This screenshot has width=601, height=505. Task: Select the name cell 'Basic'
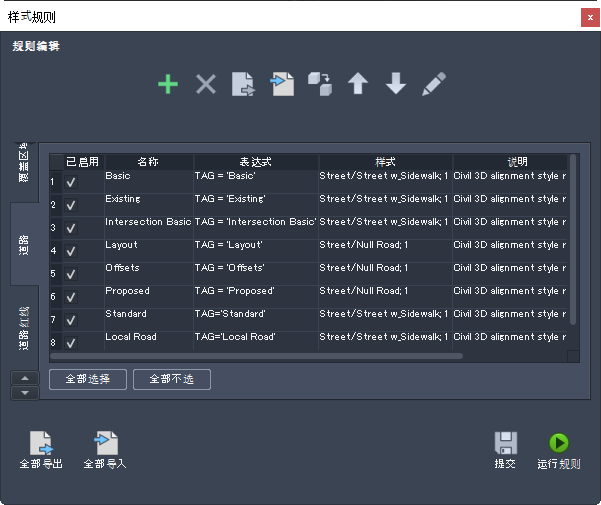pyautogui.click(x=149, y=182)
